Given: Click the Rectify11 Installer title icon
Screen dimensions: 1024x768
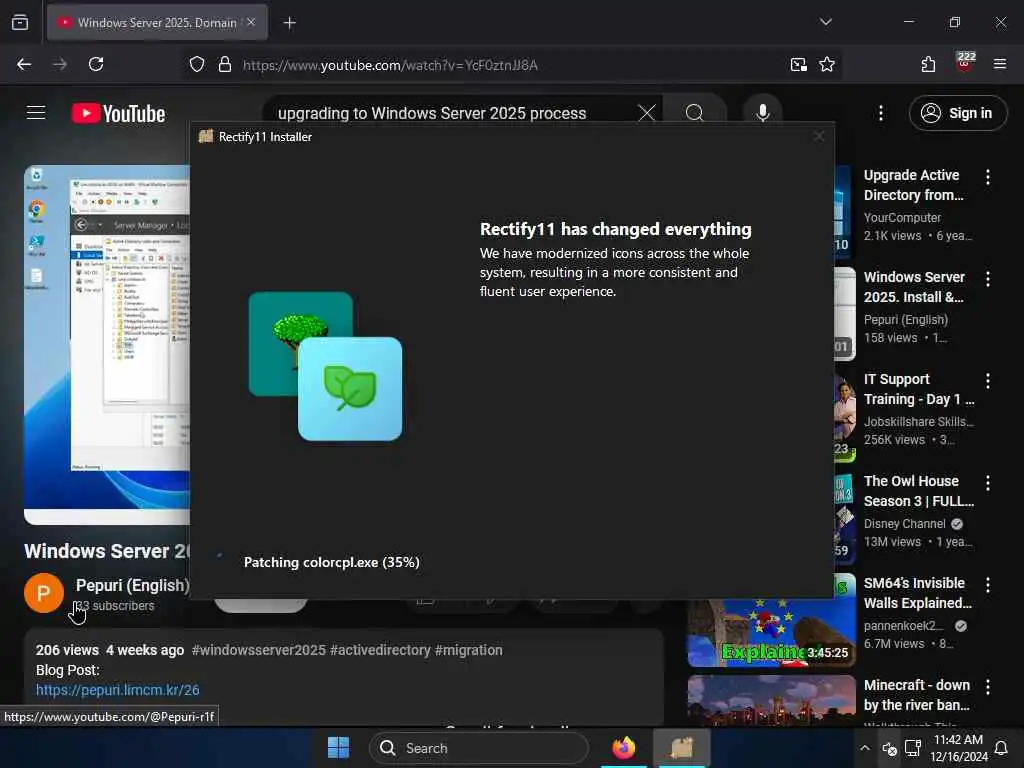Looking at the screenshot, I should pos(206,136).
